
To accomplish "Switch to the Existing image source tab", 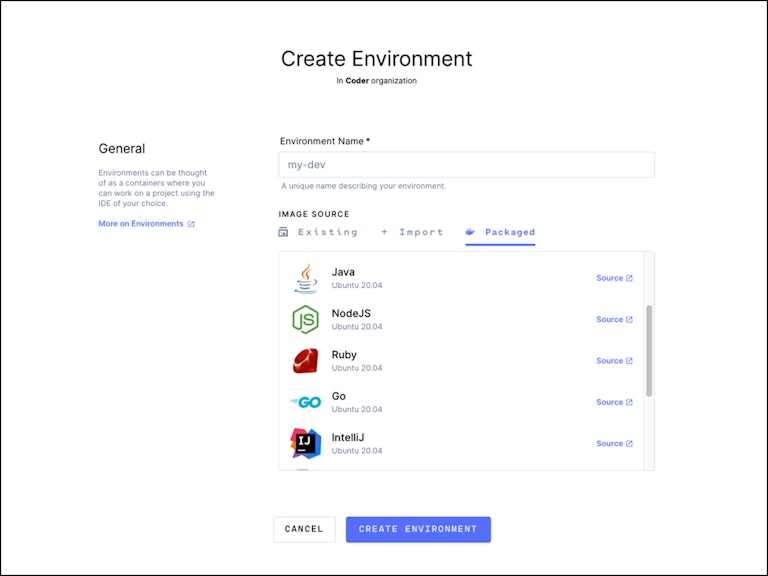I will tap(318, 232).
